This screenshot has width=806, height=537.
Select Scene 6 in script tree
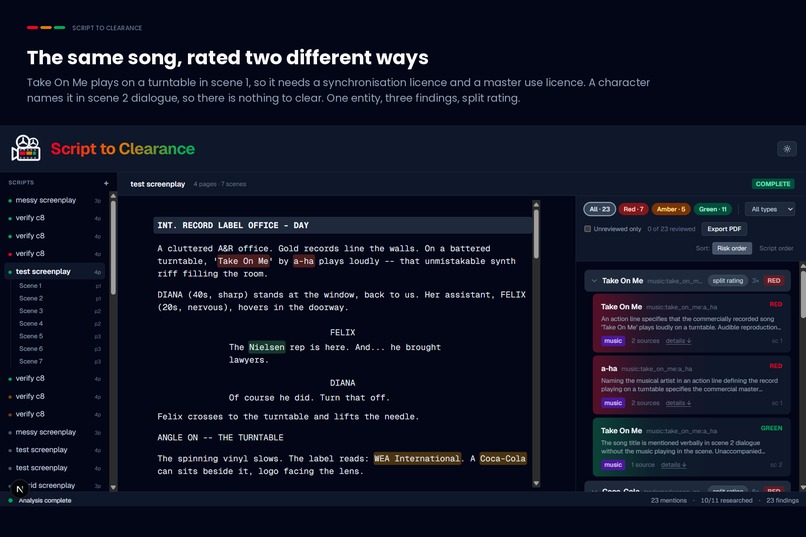pyautogui.click(x=31, y=348)
